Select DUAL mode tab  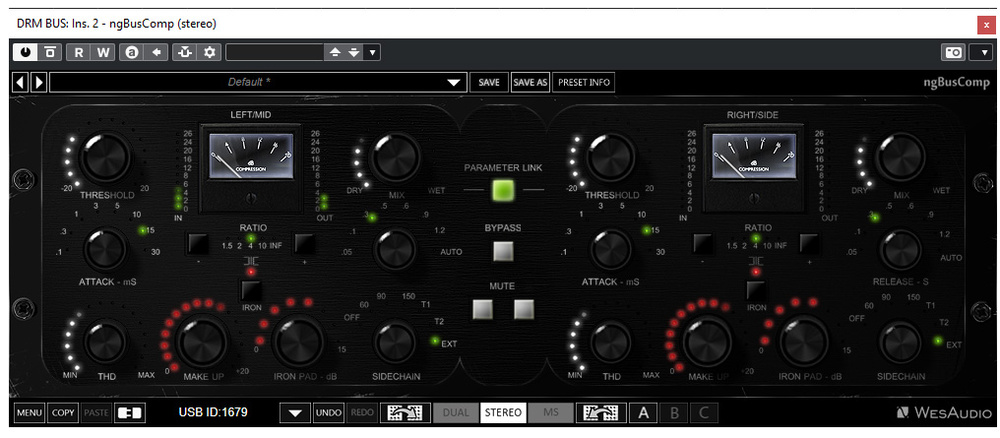tap(455, 412)
